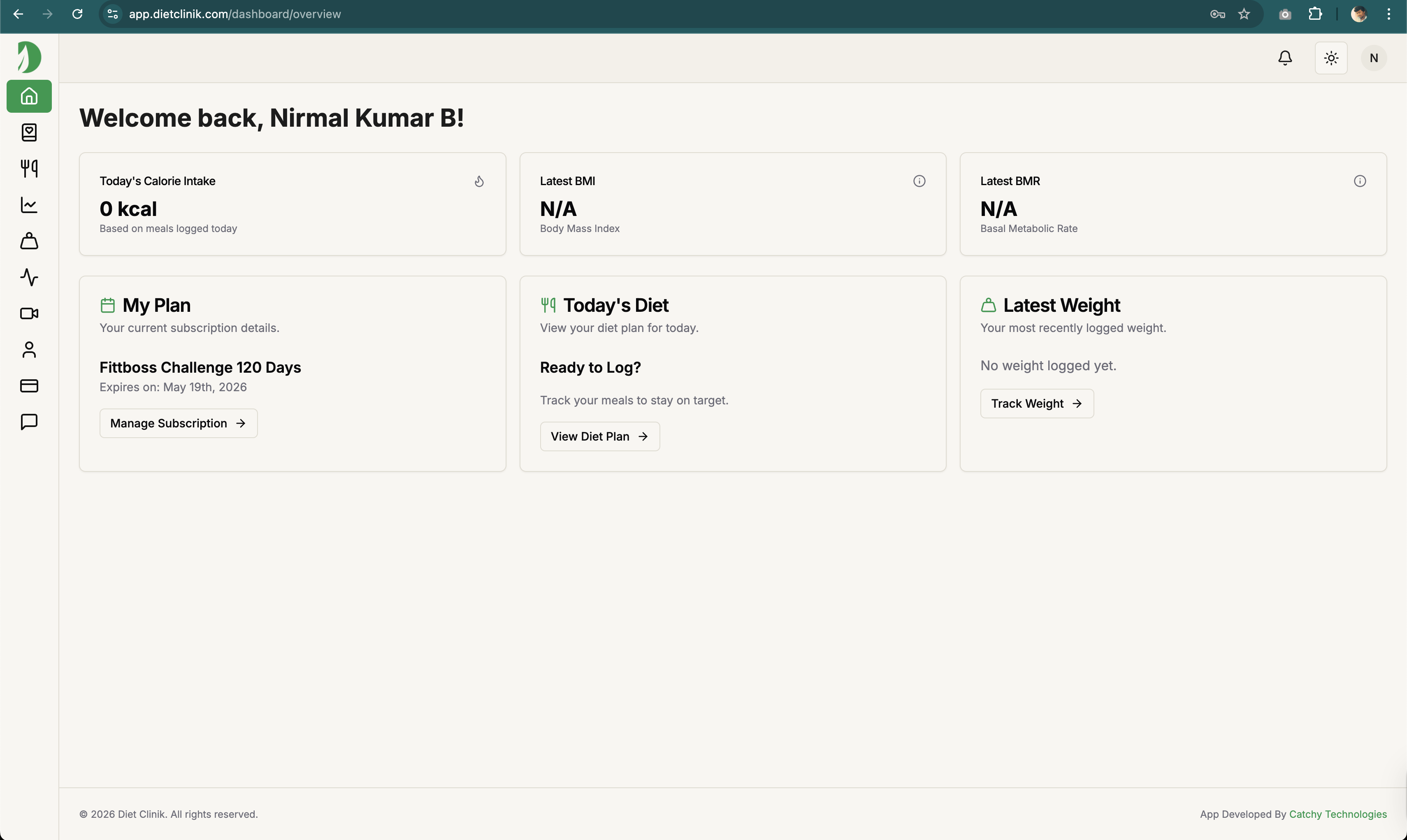This screenshot has height=840, width=1407.
Task: Open the payments card icon in the sidebar
Action: 28,386
